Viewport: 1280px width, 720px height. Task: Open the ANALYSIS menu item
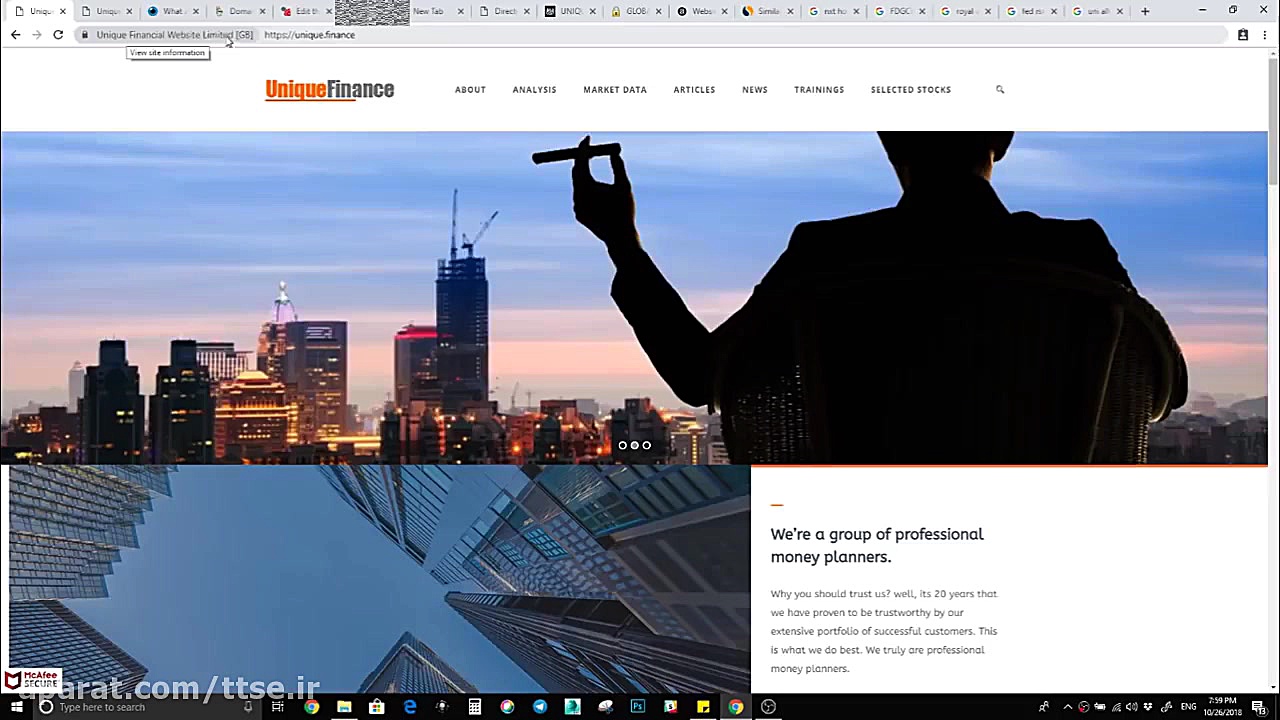point(534,90)
